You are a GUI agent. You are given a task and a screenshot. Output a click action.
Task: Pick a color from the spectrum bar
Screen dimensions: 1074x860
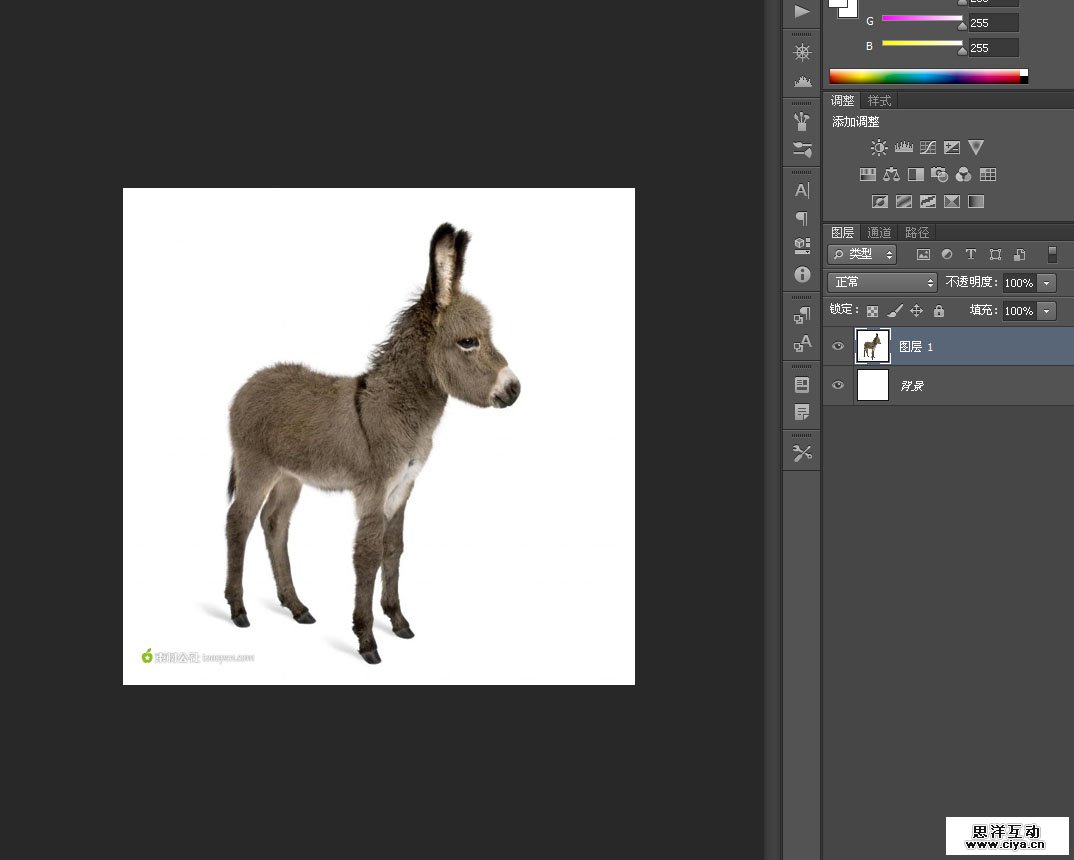click(x=923, y=76)
